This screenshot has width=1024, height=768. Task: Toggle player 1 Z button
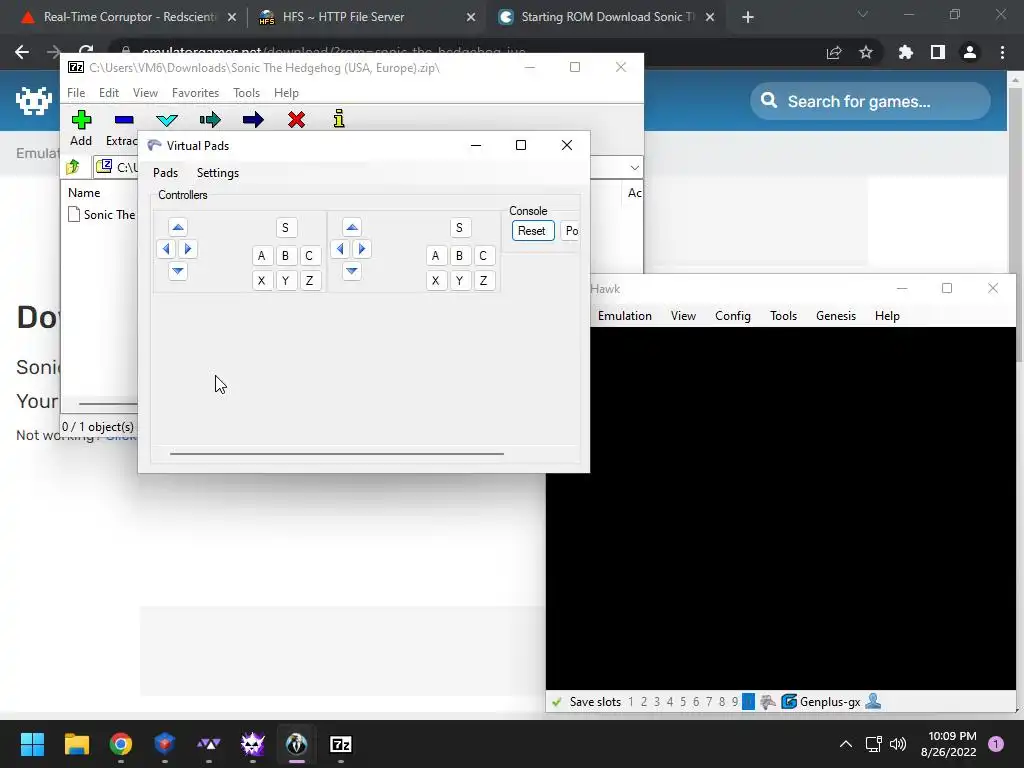pos(309,281)
